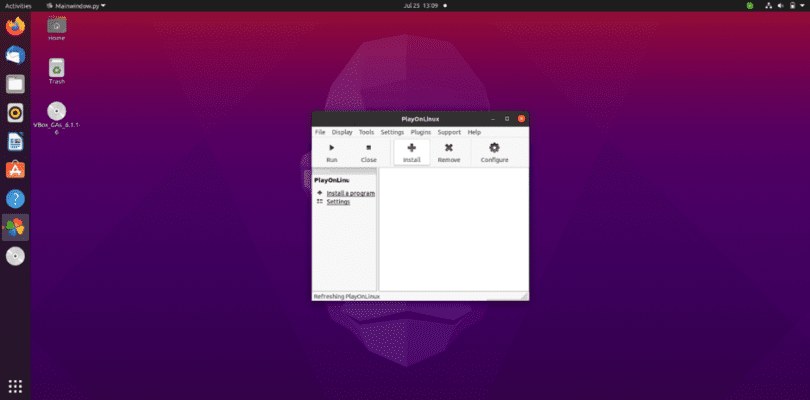Click the Install plus toolbar button
Viewport: 810px width, 400px height.
click(412, 153)
